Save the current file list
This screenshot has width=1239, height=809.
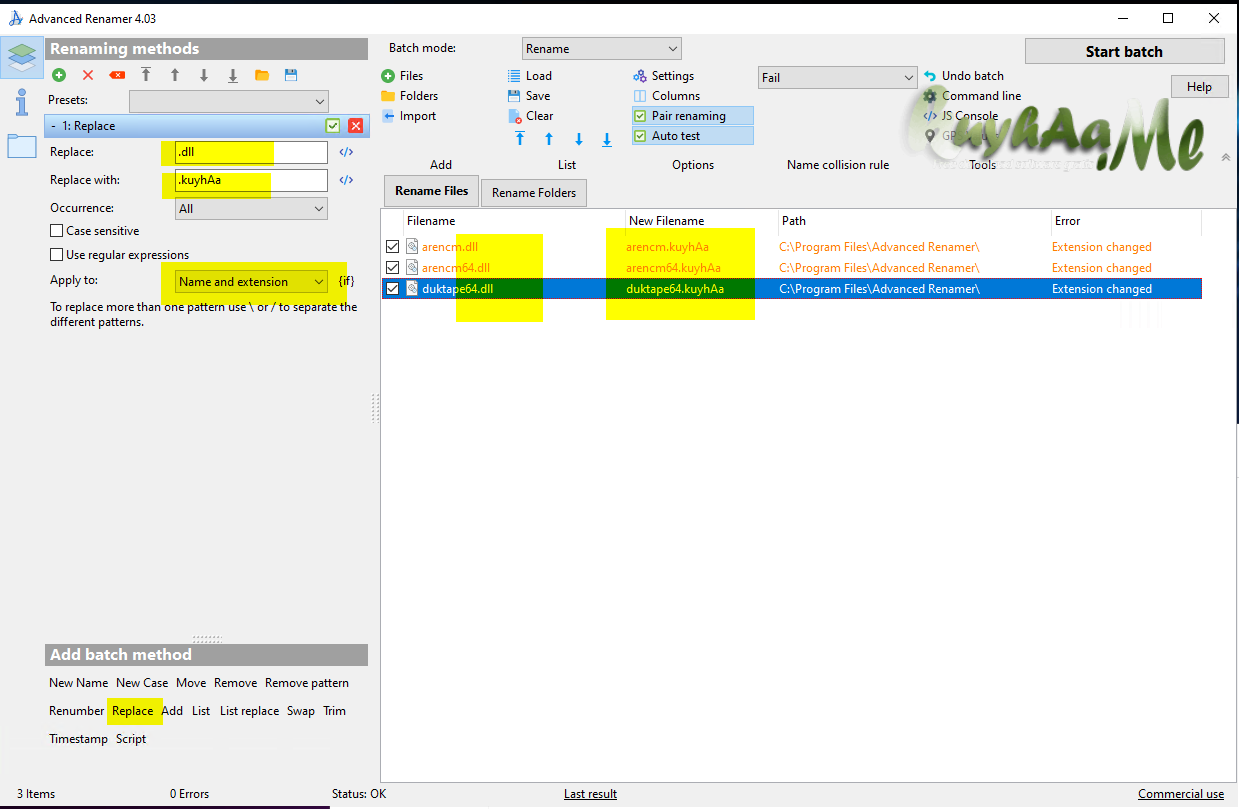(530, 96)
